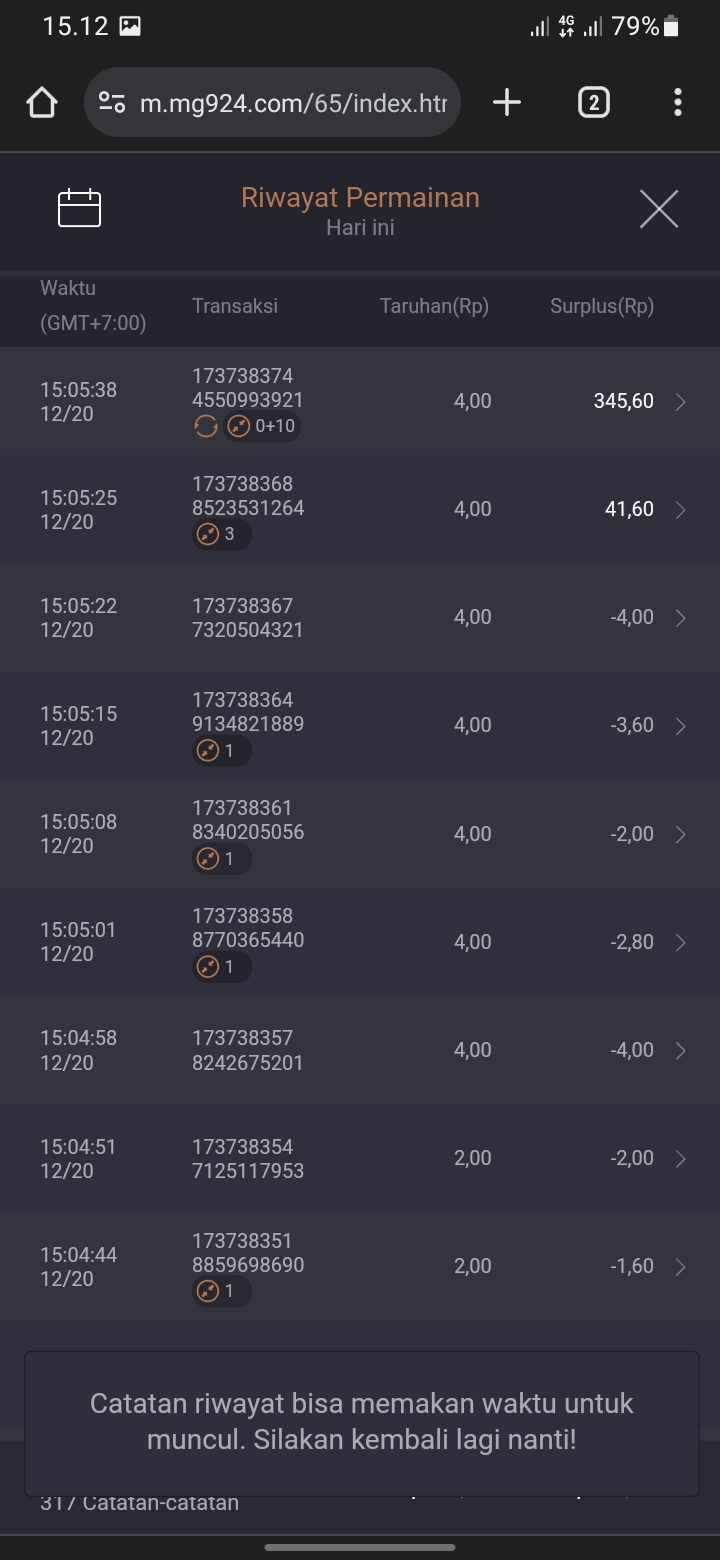
Task: Dismiss the Catatan riwayat notice message
Action: click(361, 1422)
